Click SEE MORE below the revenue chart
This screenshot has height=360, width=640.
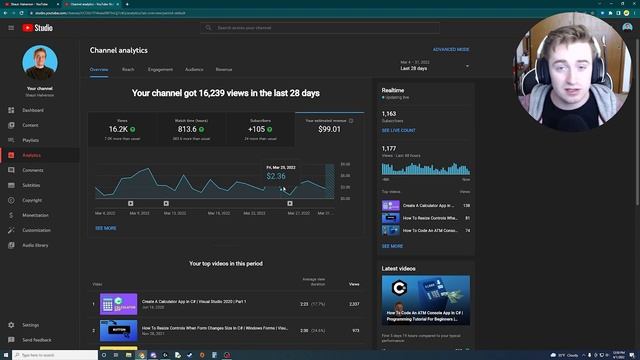point(106,228)
